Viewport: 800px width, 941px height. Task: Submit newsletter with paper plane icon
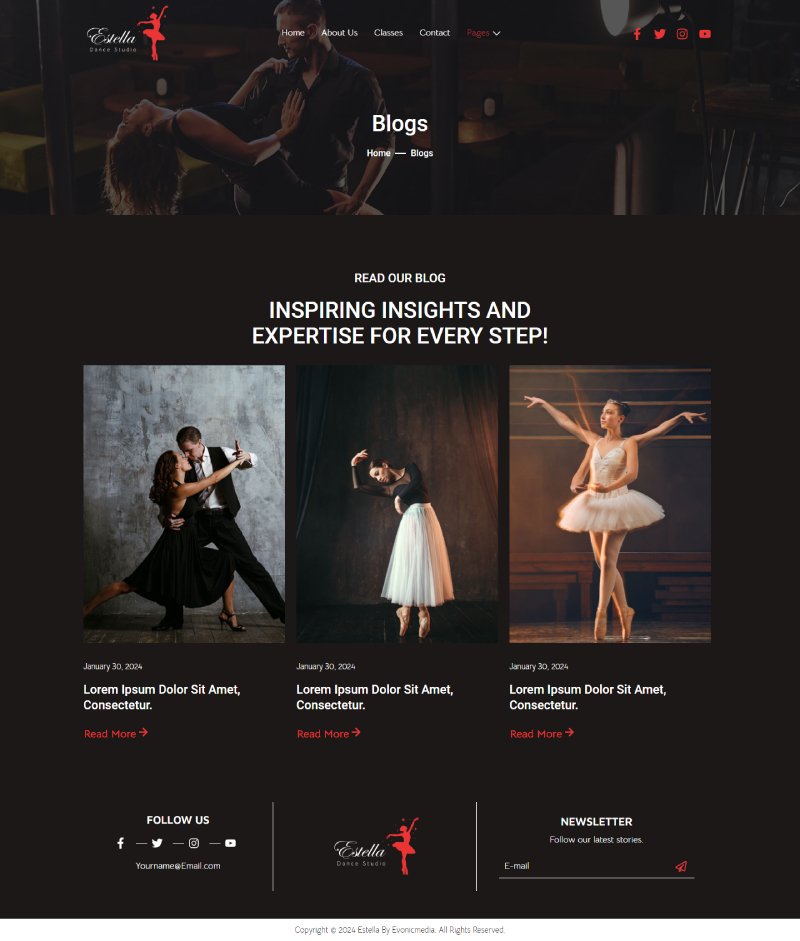(681, 866)
